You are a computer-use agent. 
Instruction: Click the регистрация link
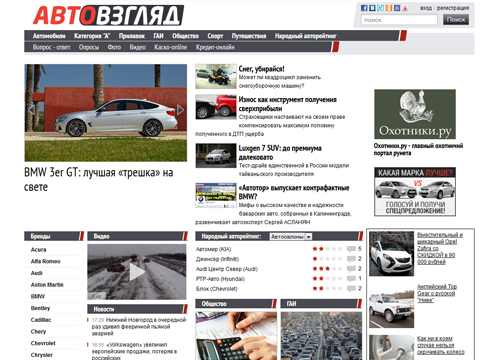click(453, 8)
